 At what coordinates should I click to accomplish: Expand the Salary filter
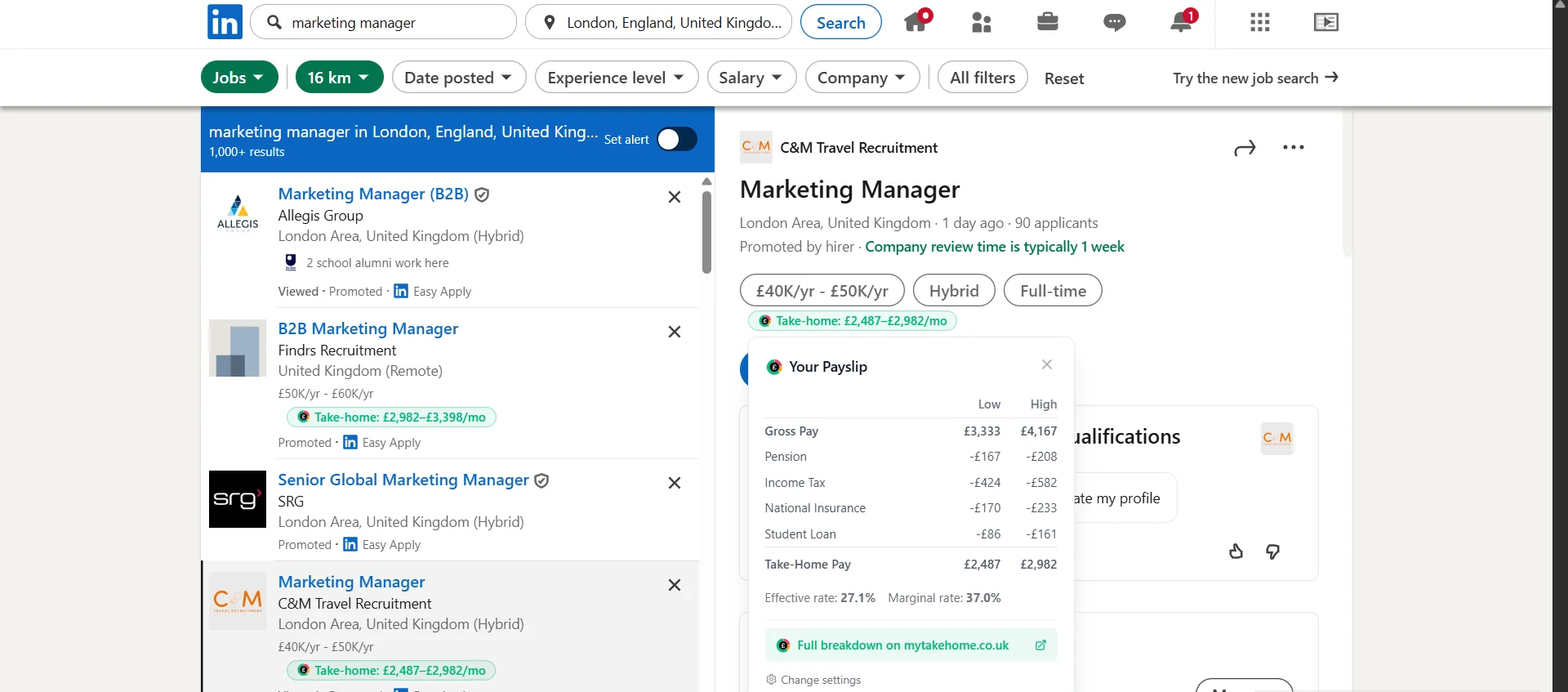point(751,78)
